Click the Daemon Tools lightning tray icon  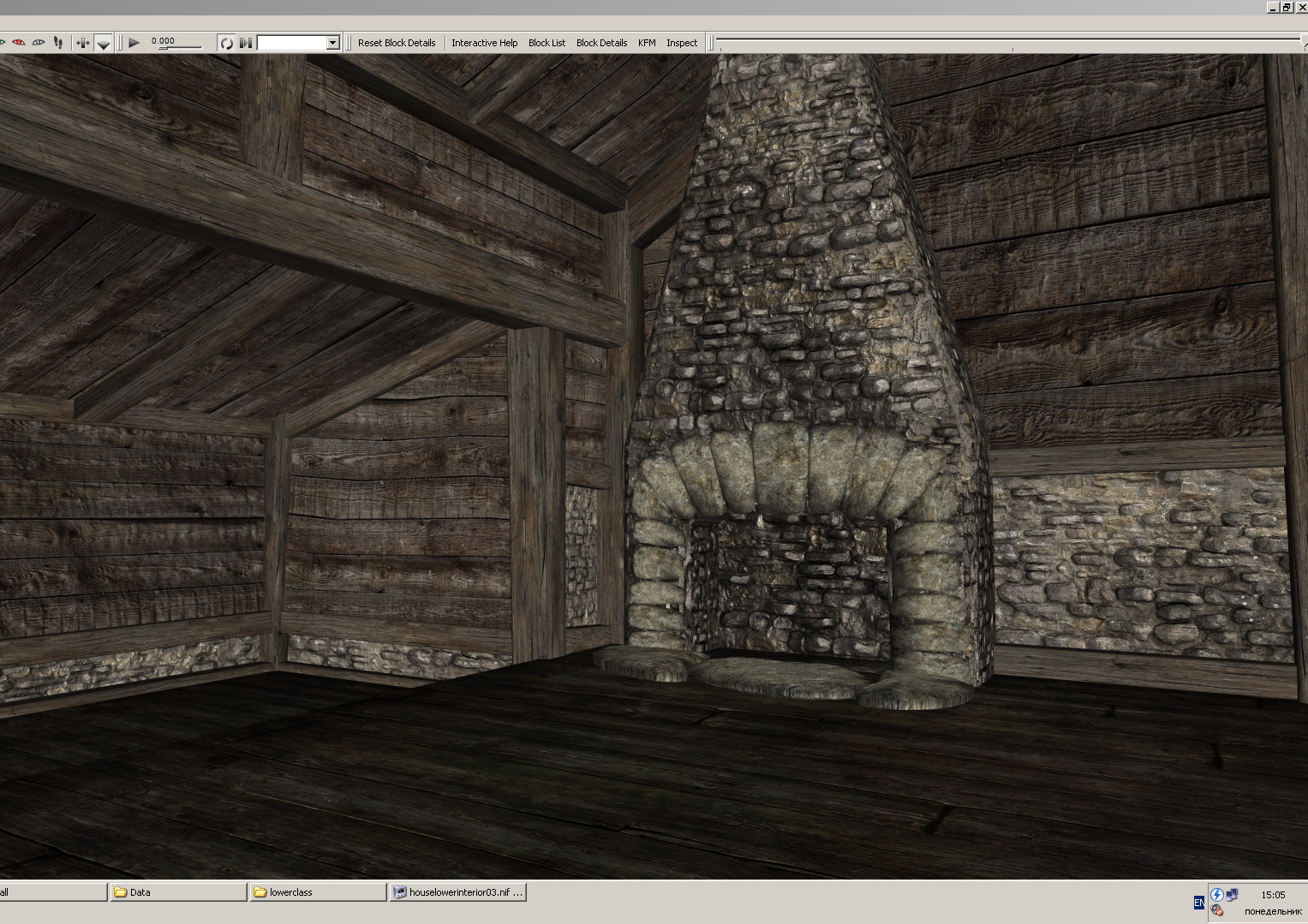[x=1216, y=895]
